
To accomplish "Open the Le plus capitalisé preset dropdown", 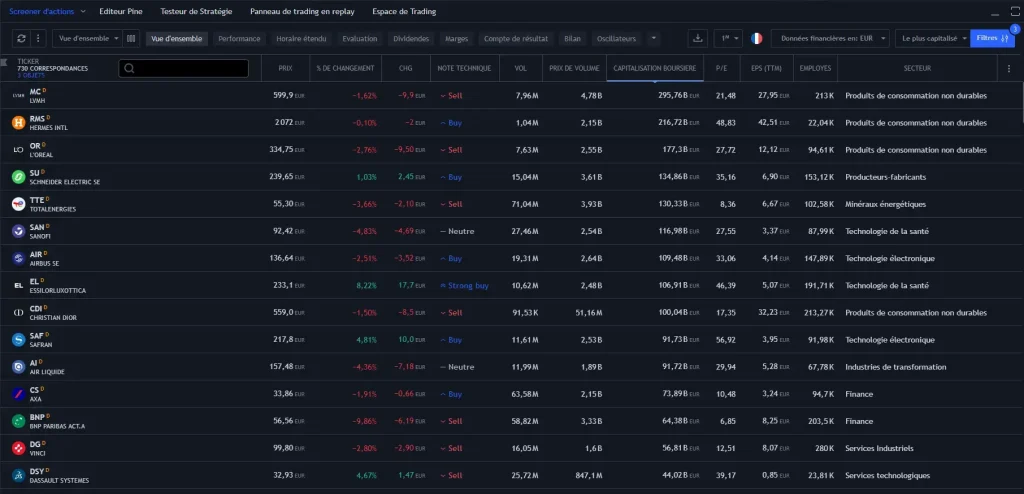I will coord(932,39).
